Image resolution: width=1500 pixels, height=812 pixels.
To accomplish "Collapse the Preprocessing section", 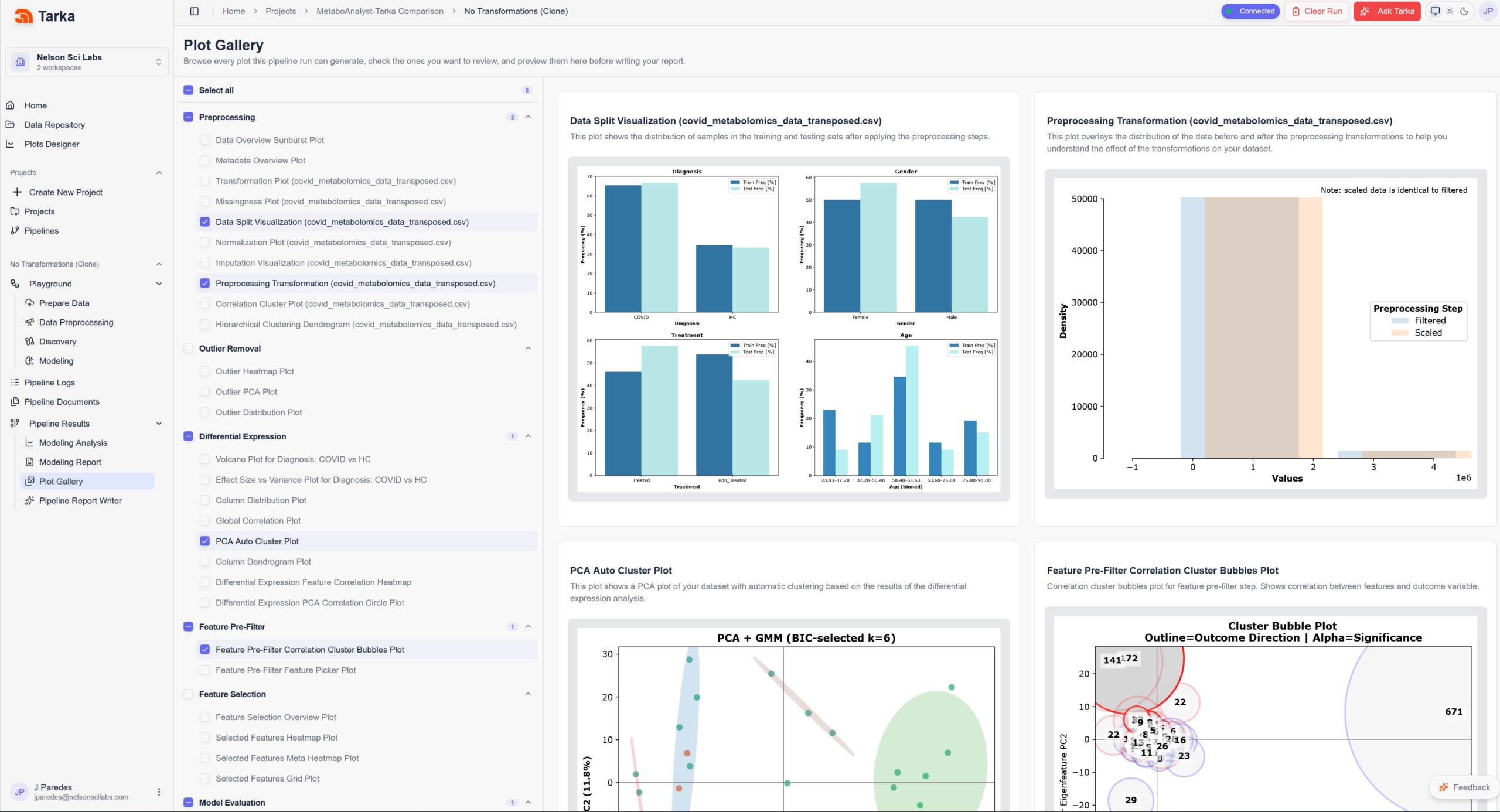I will [528, 117].
